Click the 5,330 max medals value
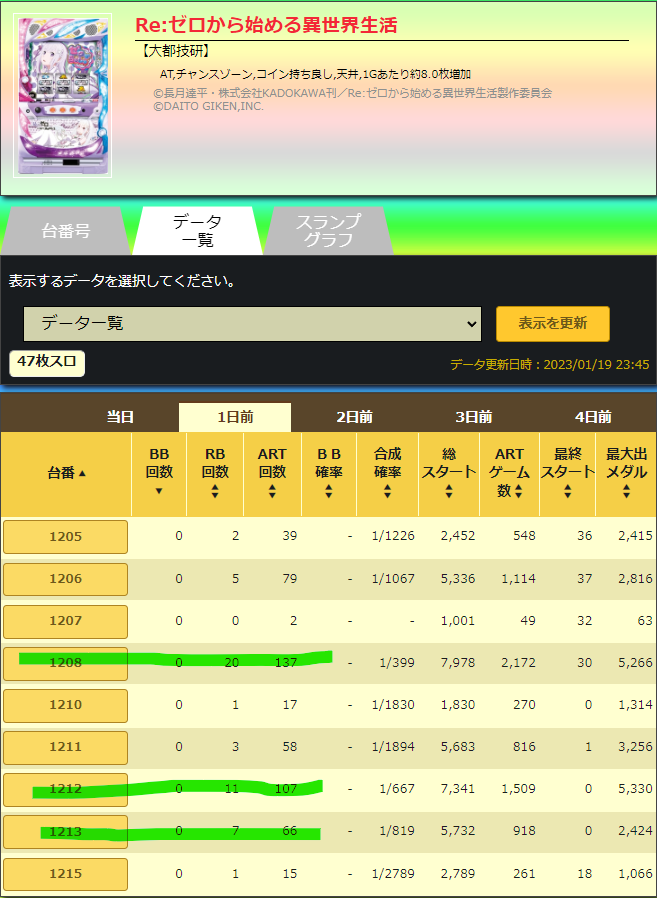The image size is (657, 898). pyautogui.click(x=635, y=789)
